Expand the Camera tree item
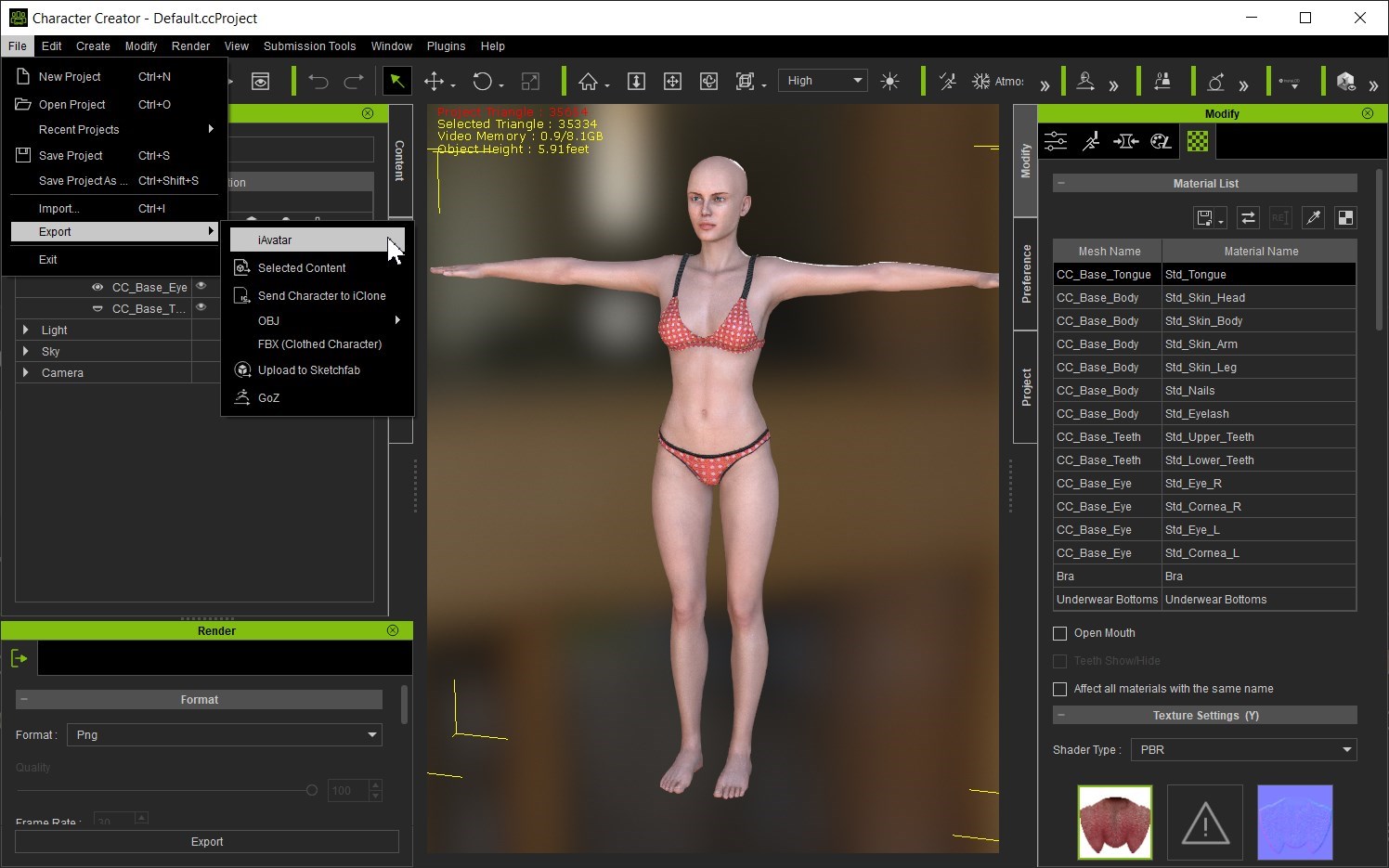The height and width of the screenshot is (868, 1389). [x=25, y=372]
